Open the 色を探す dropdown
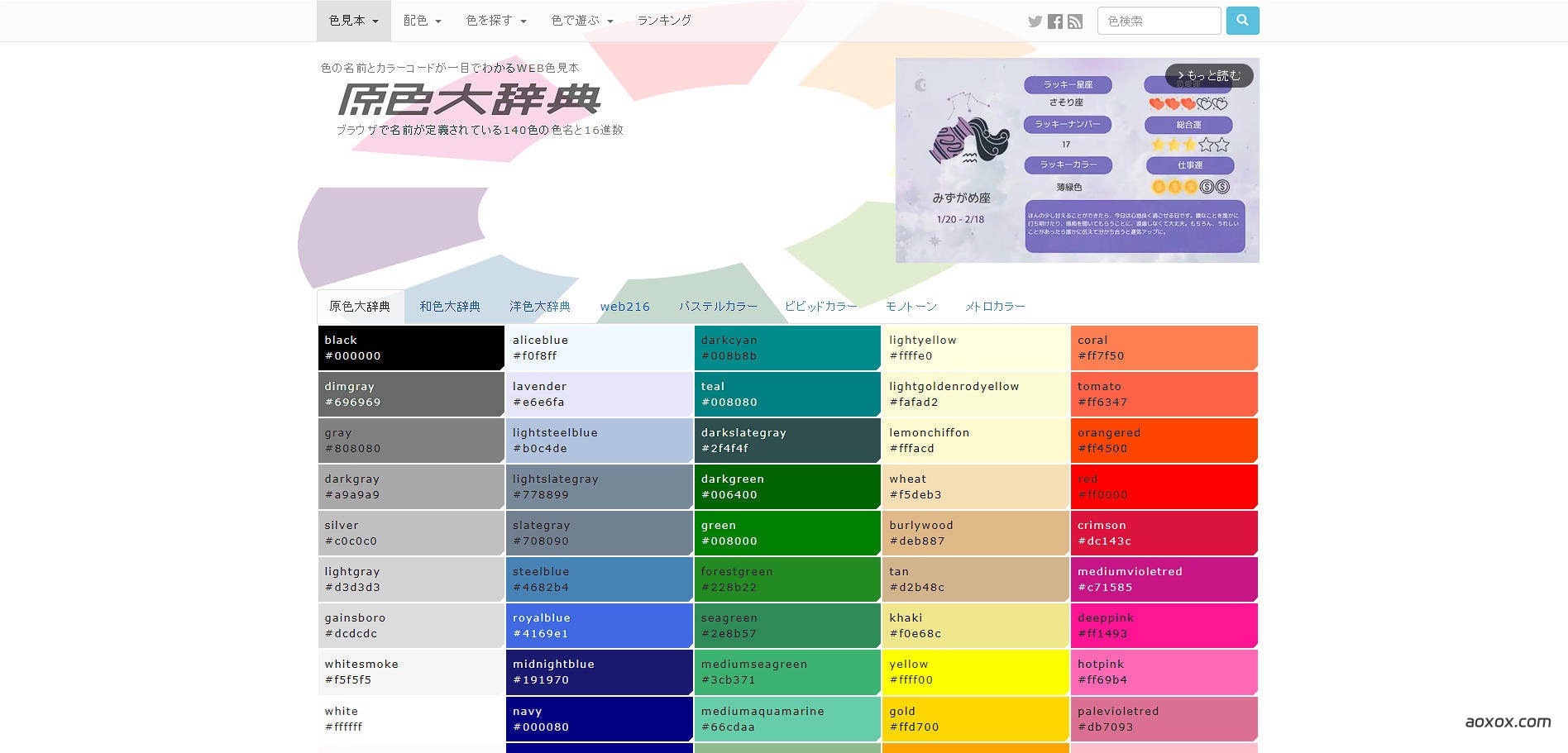1568x753 pixels. [495, 21]
